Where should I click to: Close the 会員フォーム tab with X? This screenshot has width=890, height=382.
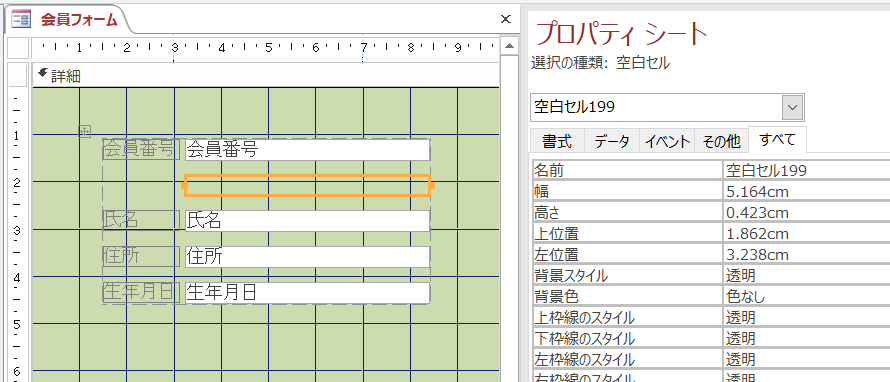[x=506, y=19]
